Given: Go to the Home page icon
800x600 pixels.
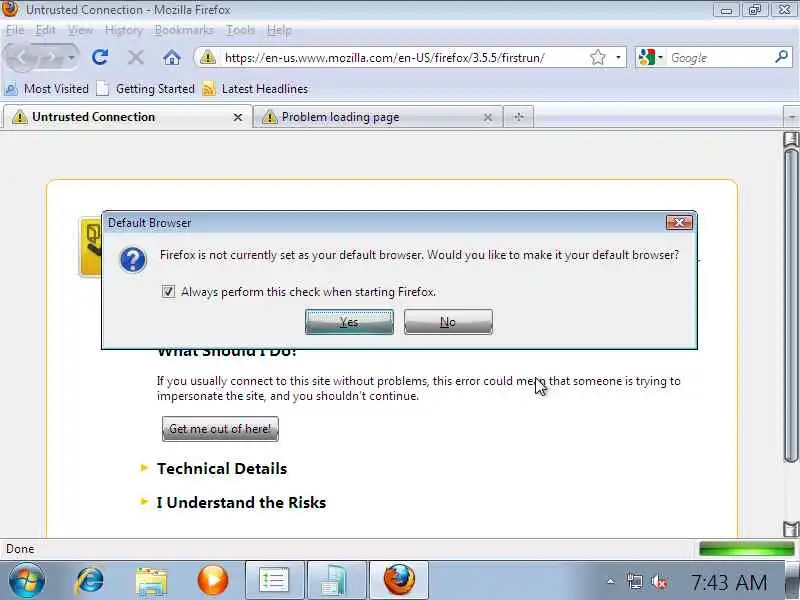Looking at the screenshot, I should coord(171,57).
